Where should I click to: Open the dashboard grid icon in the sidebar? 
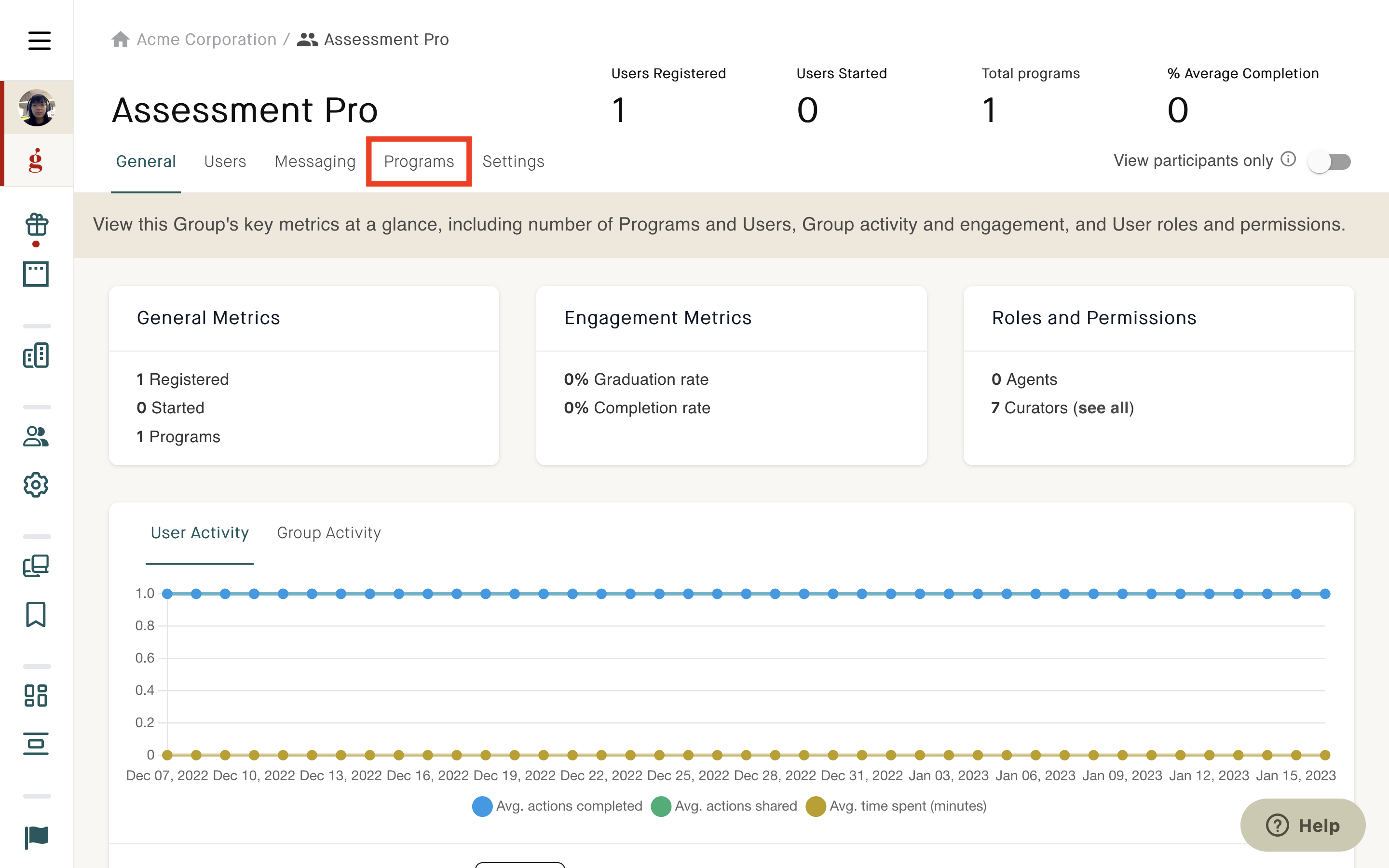(36, 696)
